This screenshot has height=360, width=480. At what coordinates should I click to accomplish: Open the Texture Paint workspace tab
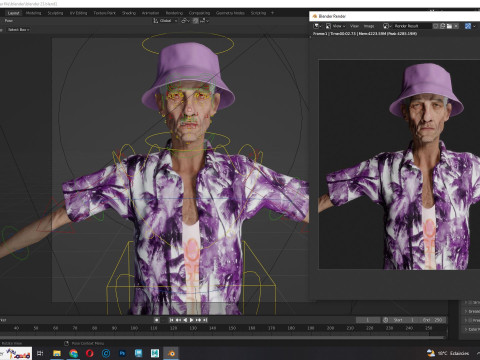click(104, 13)
